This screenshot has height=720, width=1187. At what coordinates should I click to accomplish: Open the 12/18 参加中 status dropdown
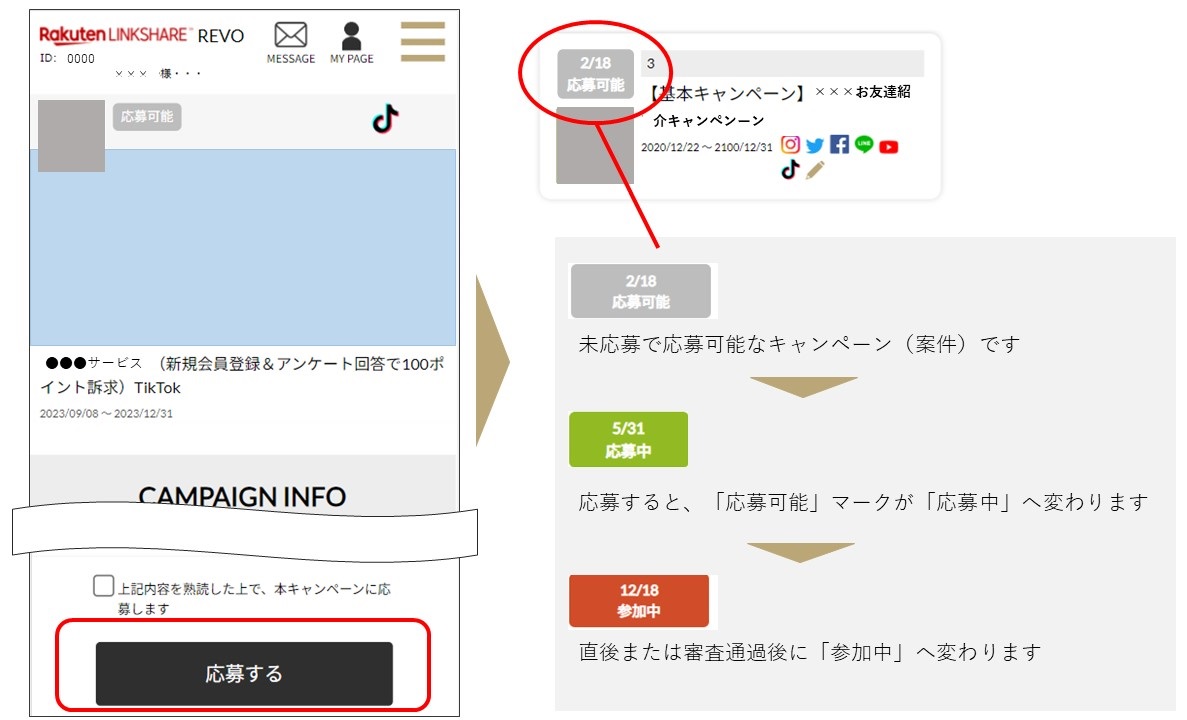[x=638, y=600]
